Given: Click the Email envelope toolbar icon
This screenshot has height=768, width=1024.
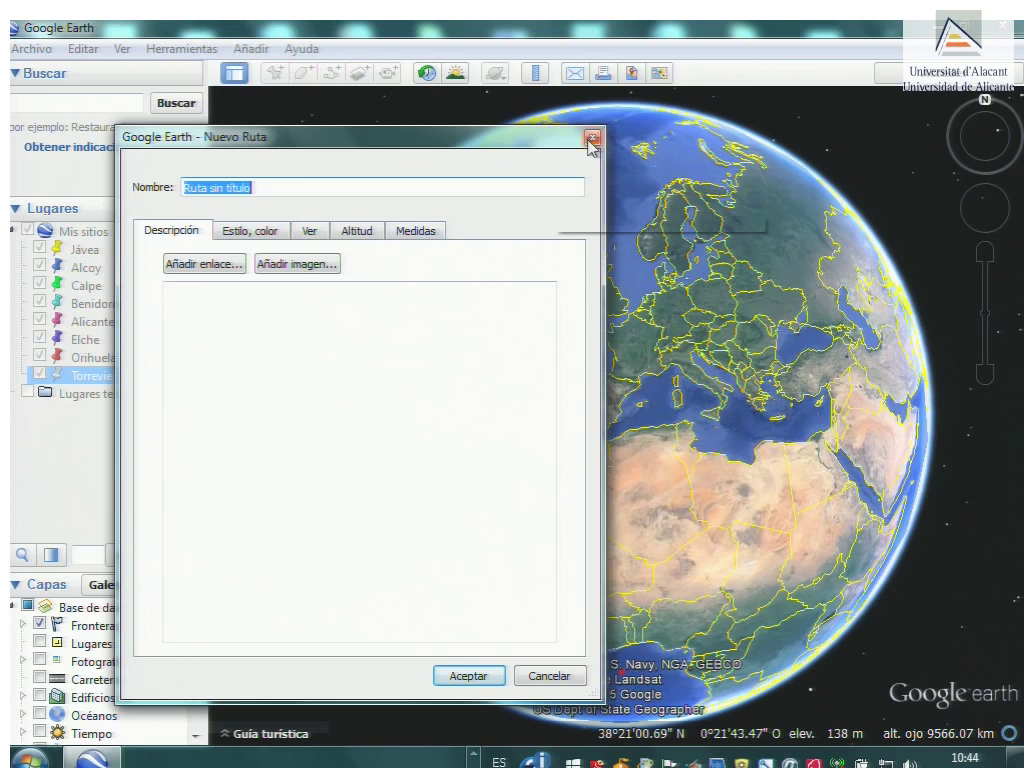Looking at the screenshot, I should pyautogui.click(x=575, y=73).
